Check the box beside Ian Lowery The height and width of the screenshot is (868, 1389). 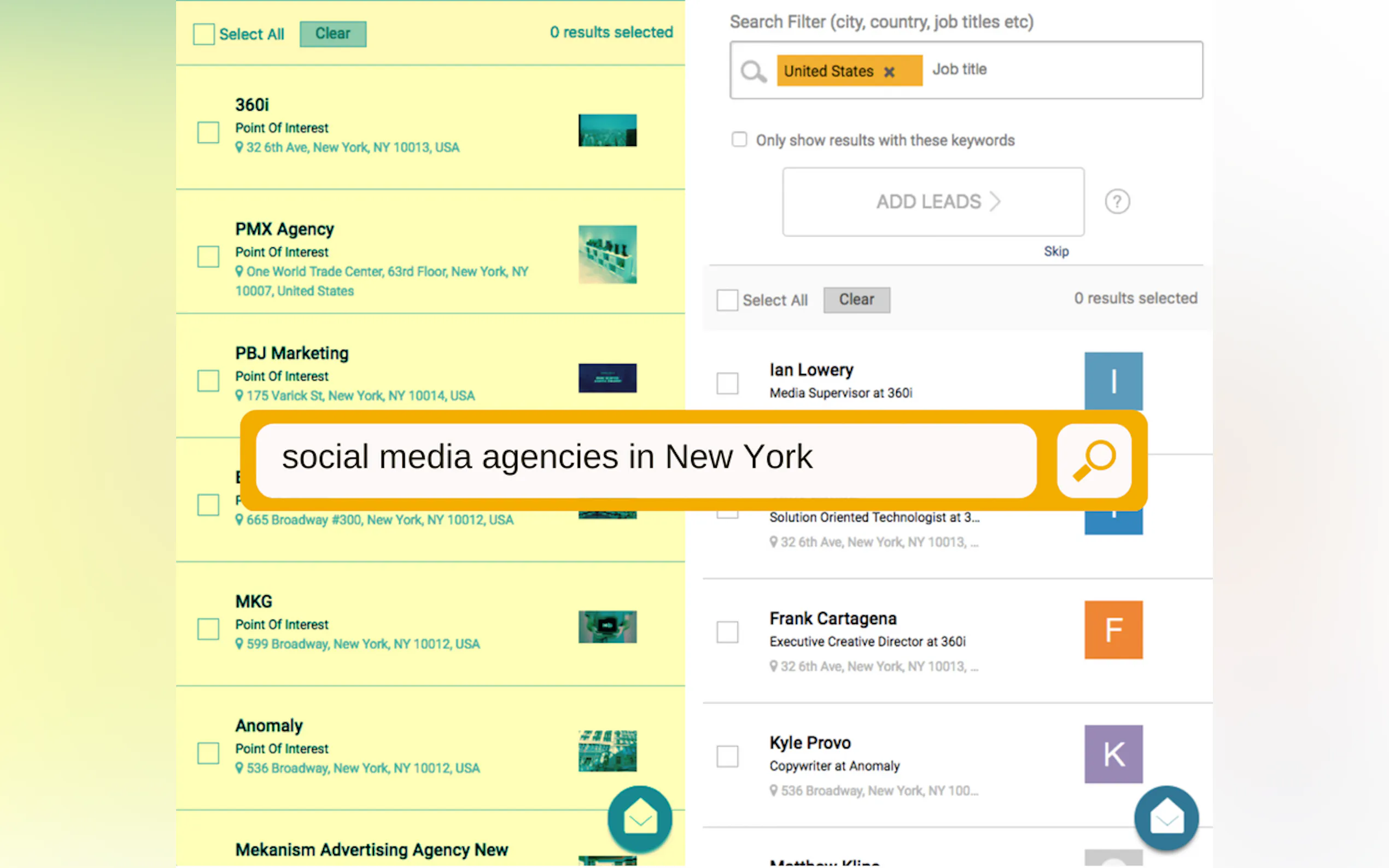click(x=727, y=383)
